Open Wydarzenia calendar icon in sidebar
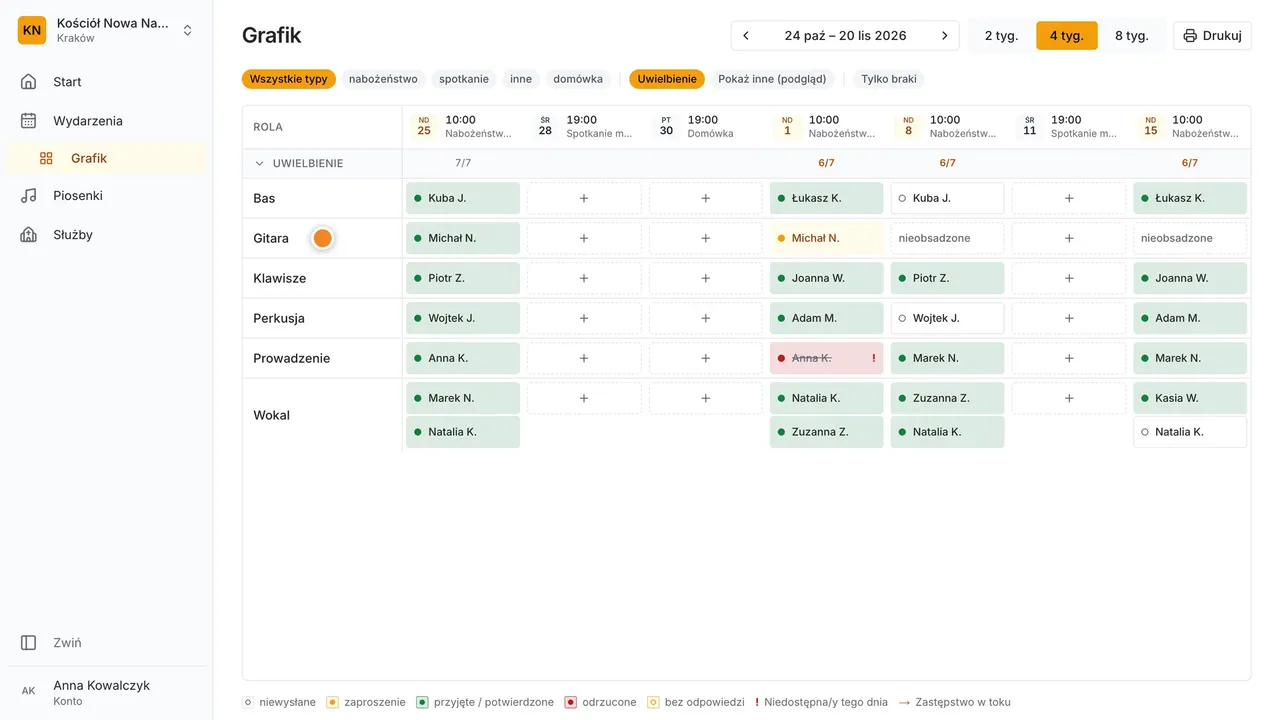 point(29,121)
